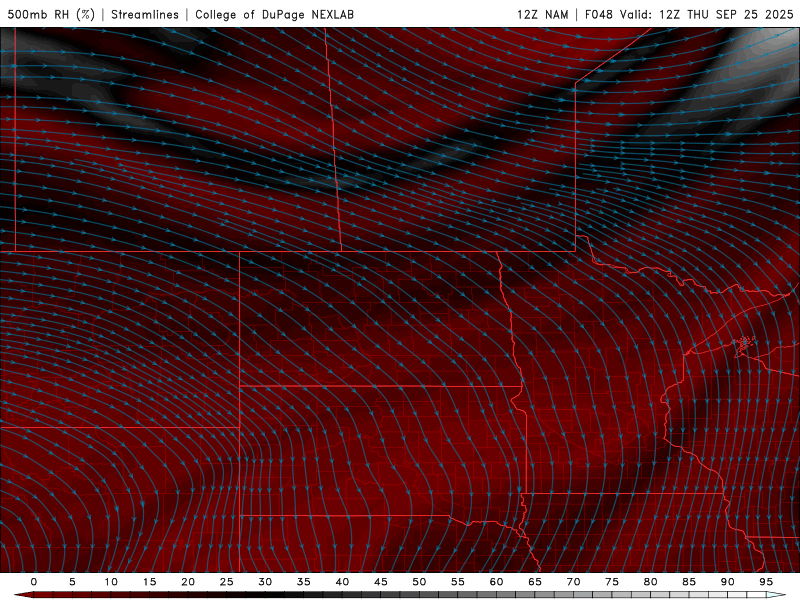The width and height of the screenshot is (800, 600).
Task: Click the colorbar label "20"
Action: 188,582
